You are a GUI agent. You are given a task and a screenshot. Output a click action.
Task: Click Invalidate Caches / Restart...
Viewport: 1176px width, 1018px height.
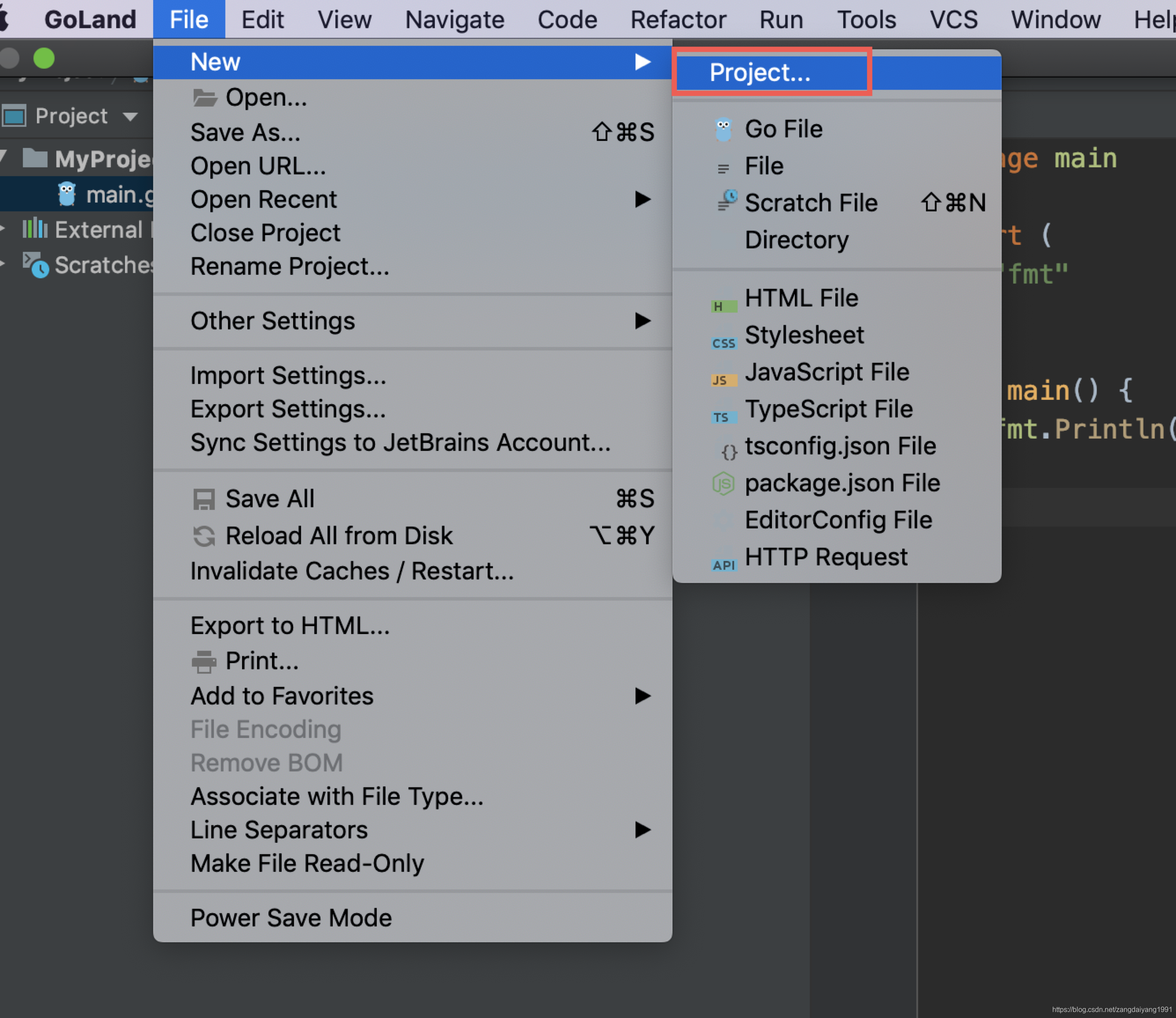pyautogui.click(x=352, y=570)
